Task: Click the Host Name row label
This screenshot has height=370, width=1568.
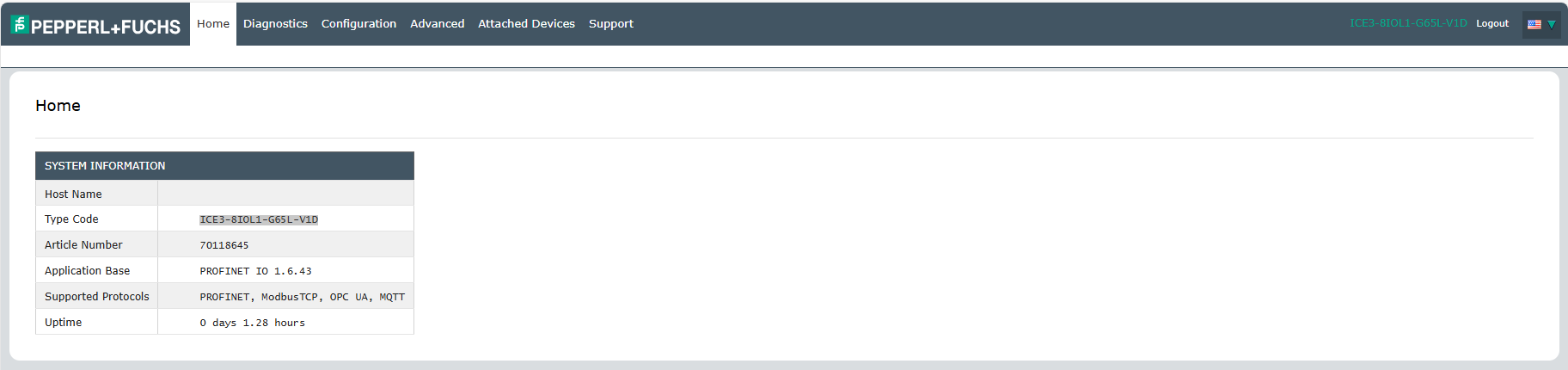Action: 73,194
